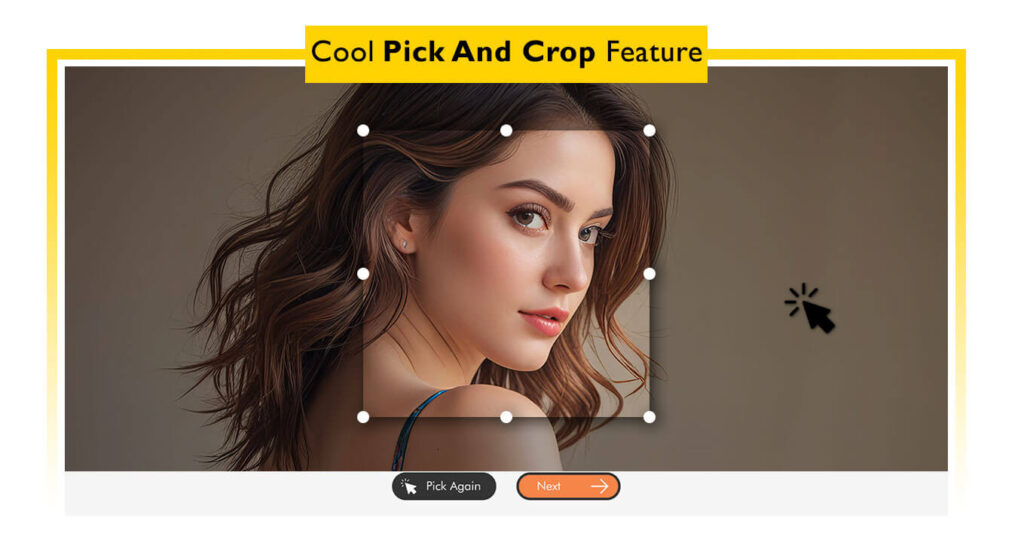Screen dimensions: 1024x546
Task: Click the cursor icon in Pick Again
Action: (409, 487)
